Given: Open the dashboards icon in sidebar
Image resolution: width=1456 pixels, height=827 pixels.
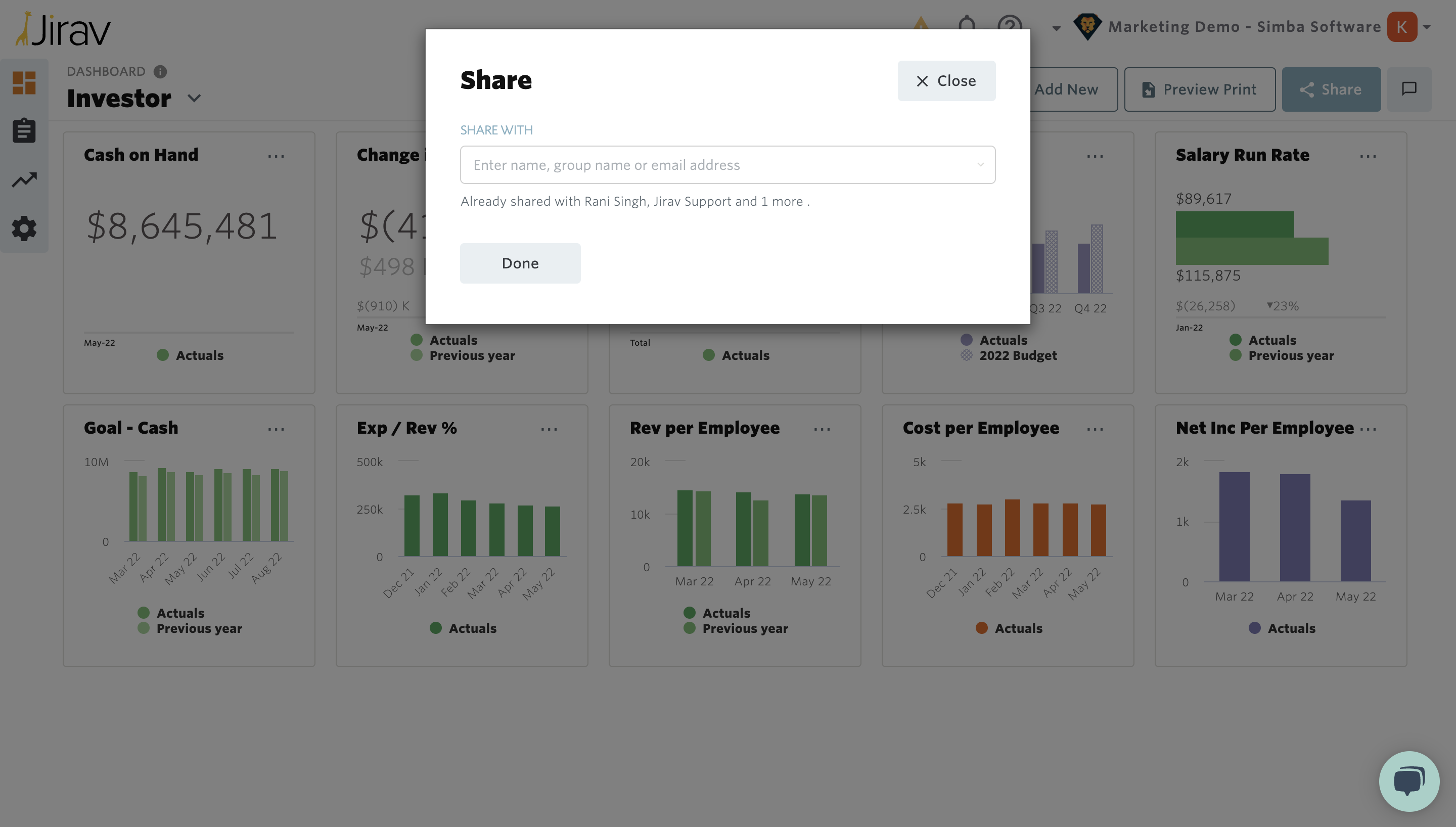Looking at the screenshot, I should tap(24, 83).
